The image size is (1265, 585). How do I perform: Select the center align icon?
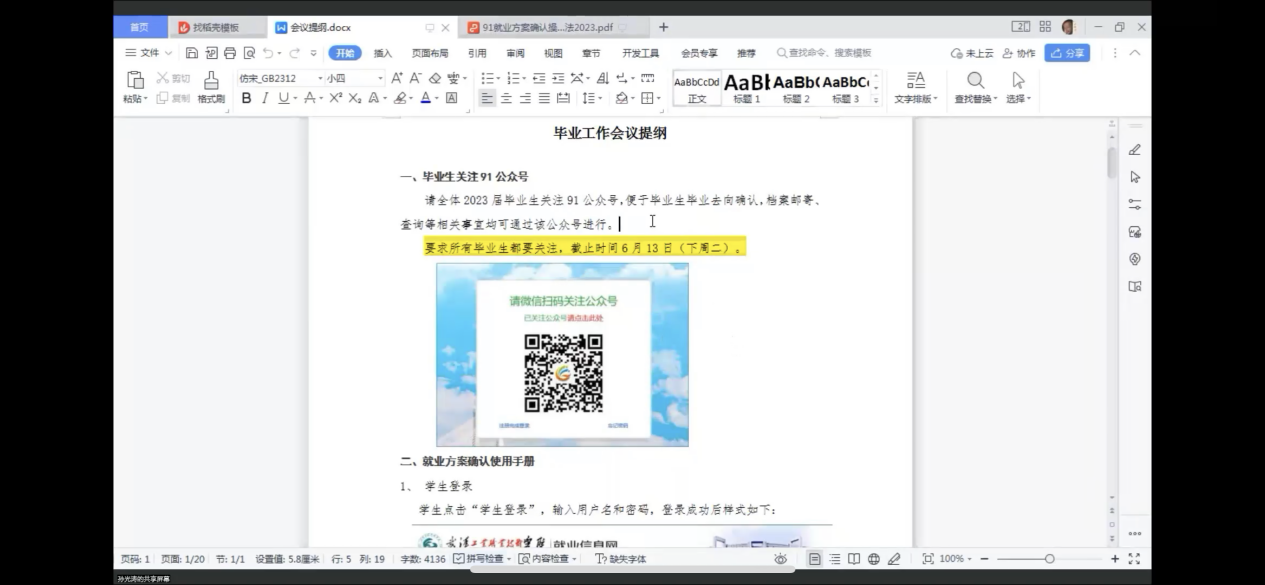tap(506, 98)
